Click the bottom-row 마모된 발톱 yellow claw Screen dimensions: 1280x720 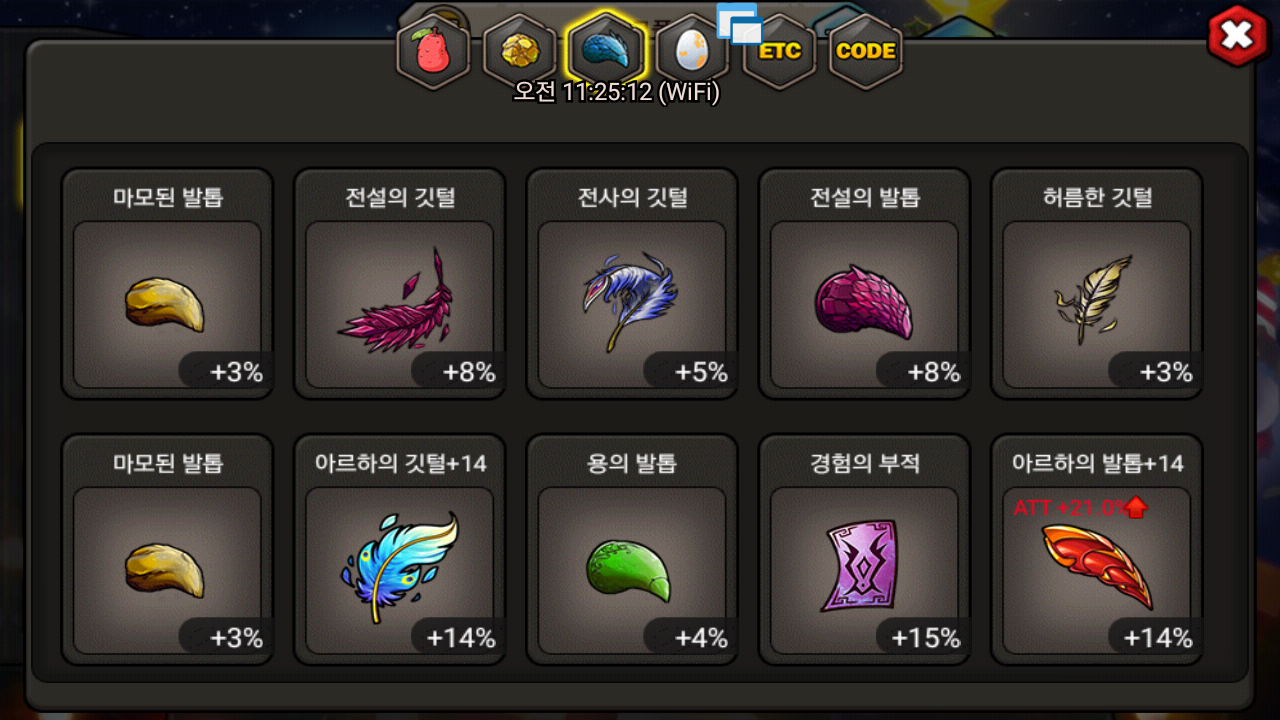click(167, 570)
